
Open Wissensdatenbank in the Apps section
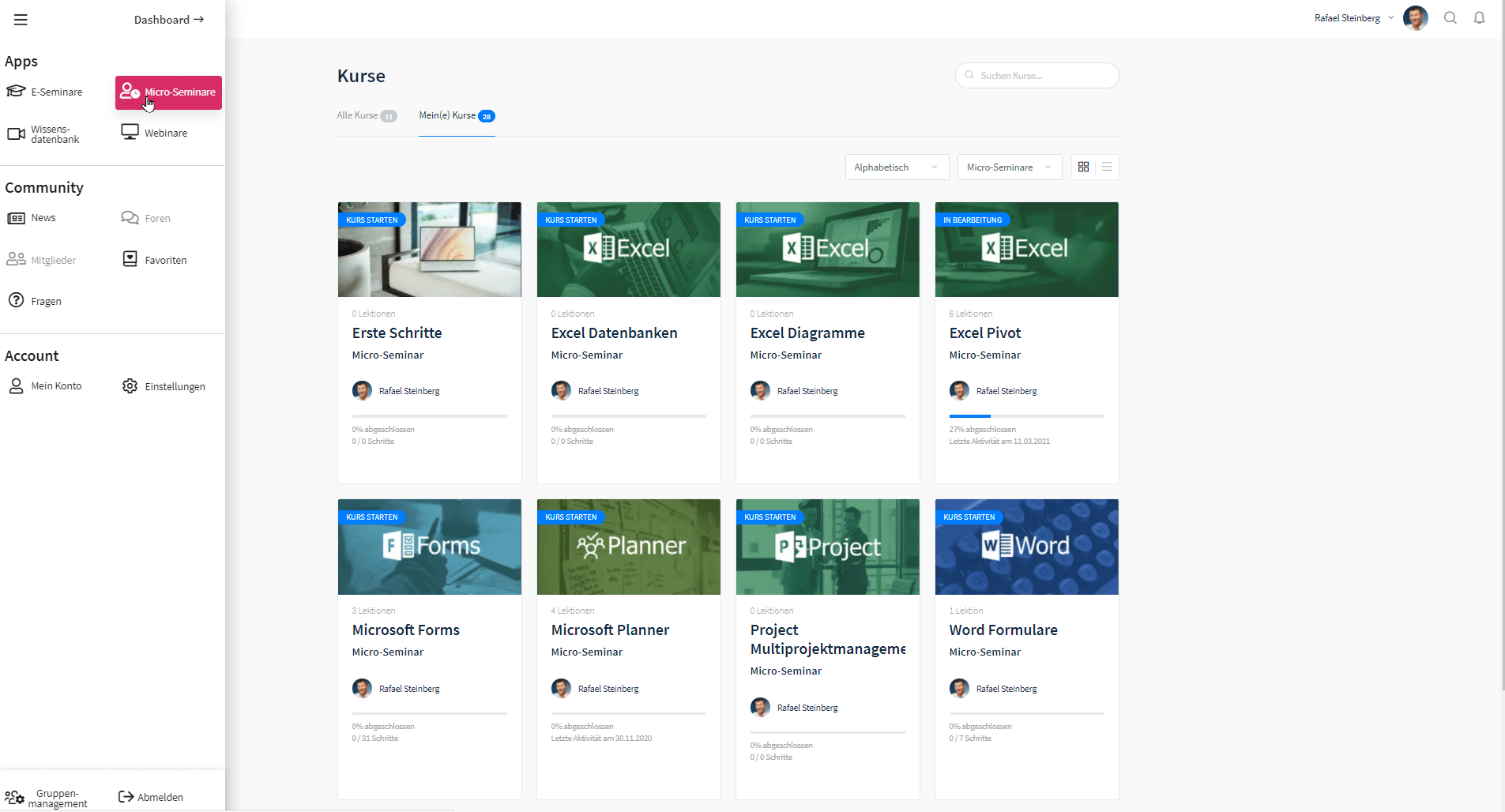coord(44,134)
